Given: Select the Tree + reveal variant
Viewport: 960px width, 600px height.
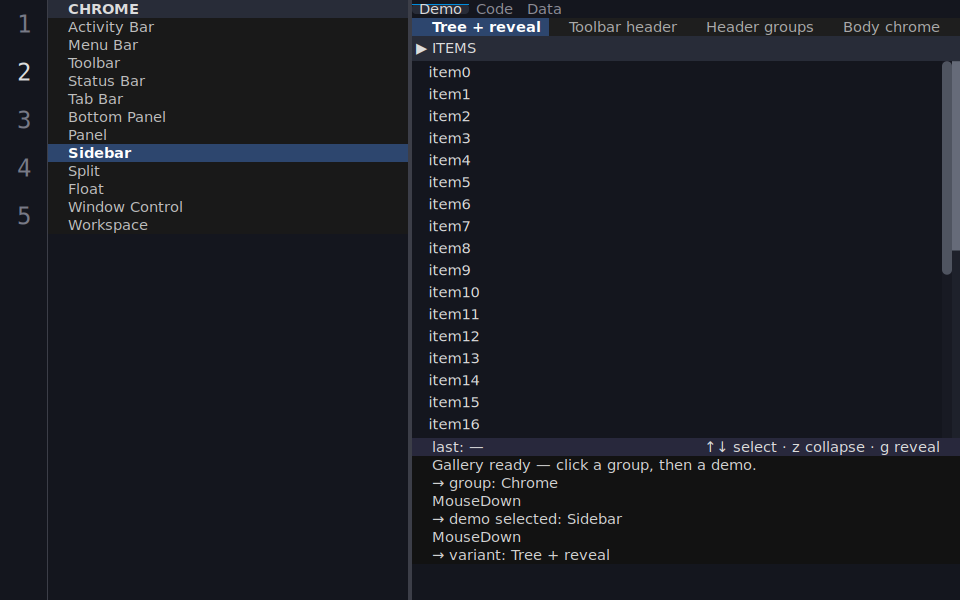Looking at the screenshot, I should (x=481, y=27).
